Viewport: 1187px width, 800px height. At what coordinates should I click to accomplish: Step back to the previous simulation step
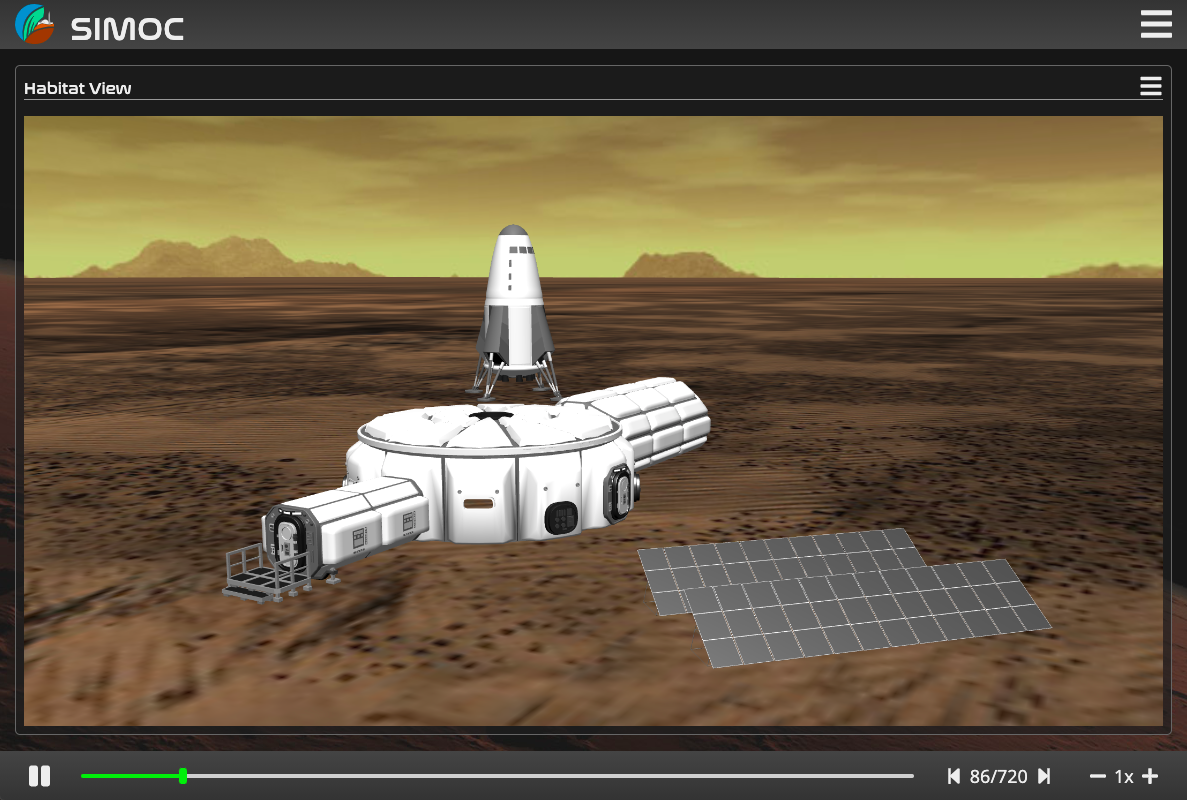point(954,776)
